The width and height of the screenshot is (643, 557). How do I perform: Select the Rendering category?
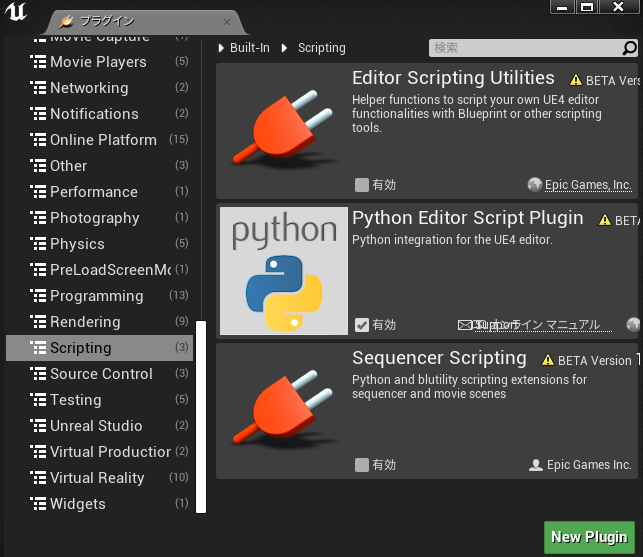click(85, 322)
